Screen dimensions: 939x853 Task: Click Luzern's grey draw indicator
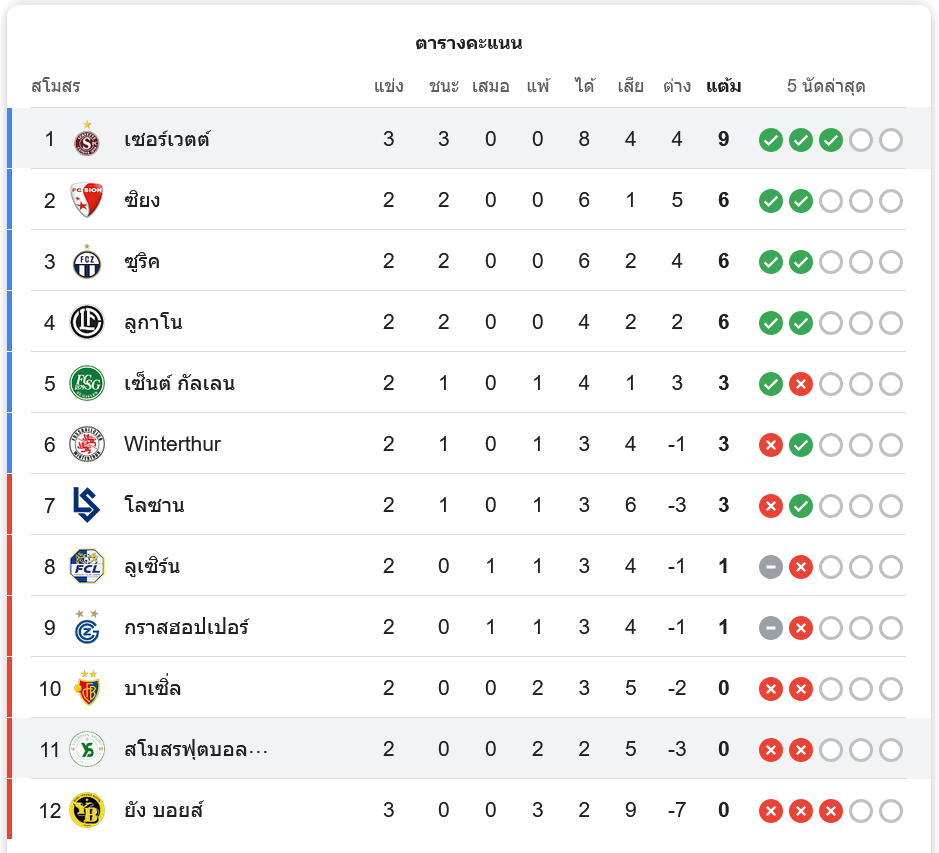tap(771, 567)
